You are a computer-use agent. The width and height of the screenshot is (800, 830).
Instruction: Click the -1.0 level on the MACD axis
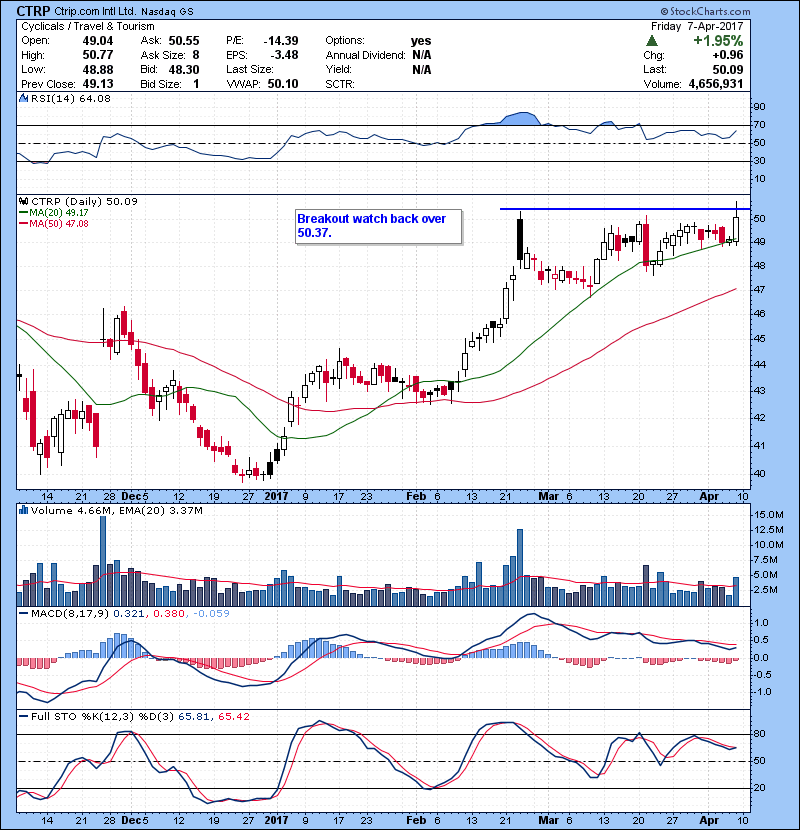[x=762, y=692]
